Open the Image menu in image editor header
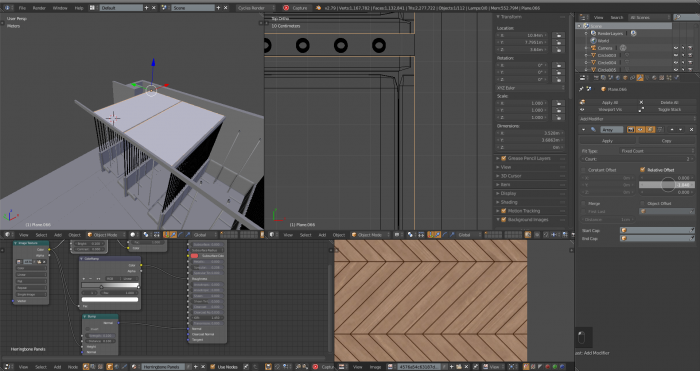700x371 pixels. (x=375, y=367)
